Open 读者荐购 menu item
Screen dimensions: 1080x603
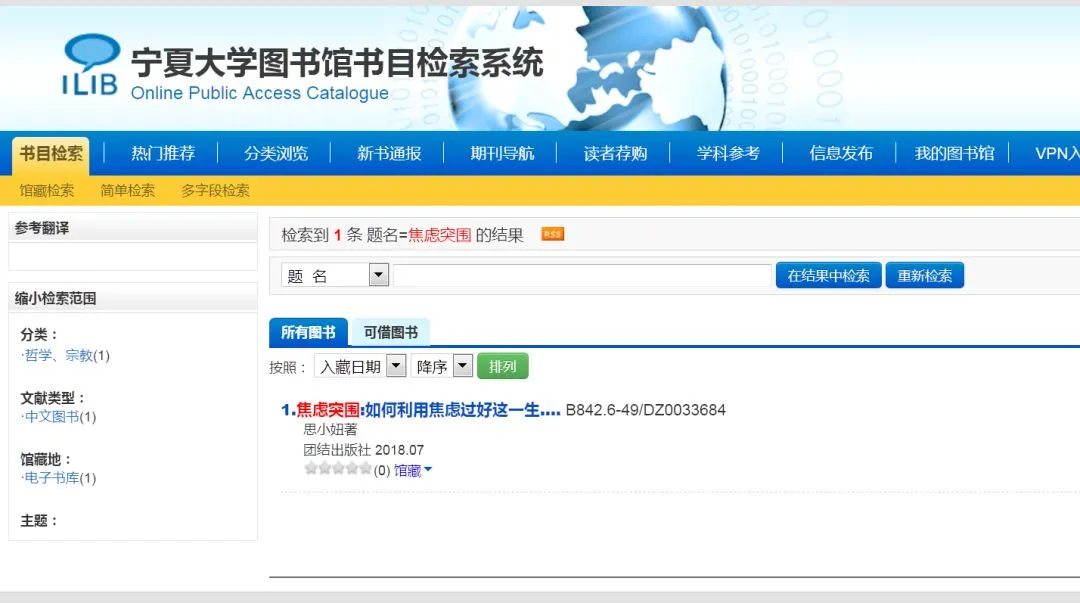pyautogui.click(x=615, y=153)
